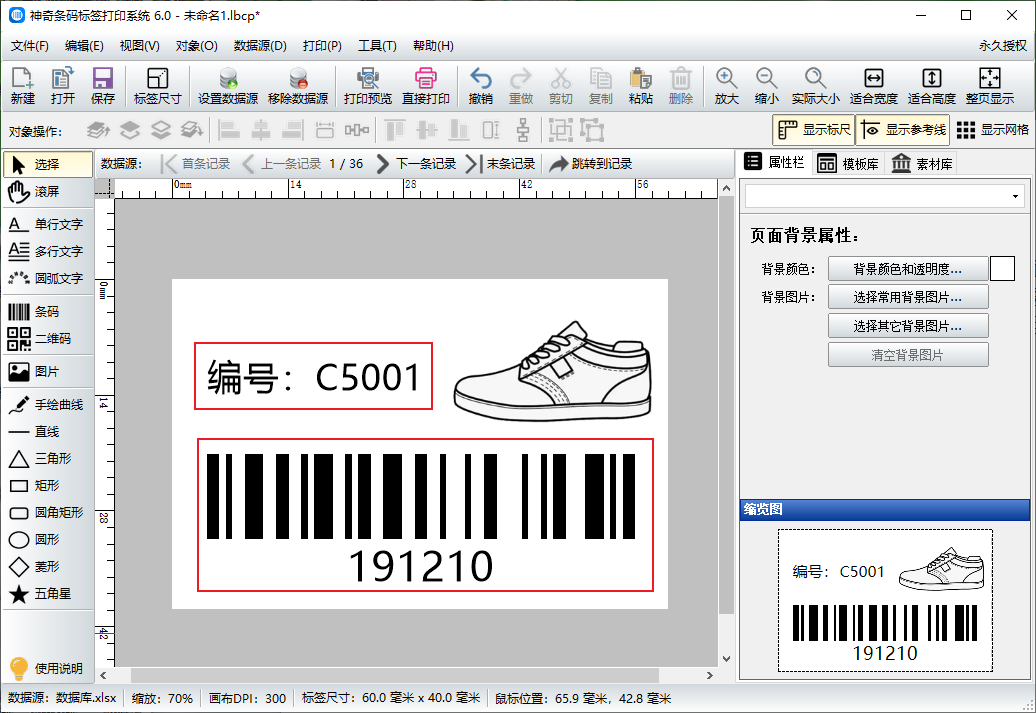Click 选择常用背景图片... button
This screenshot has height=713, width=1036.
tap(908, 297)
